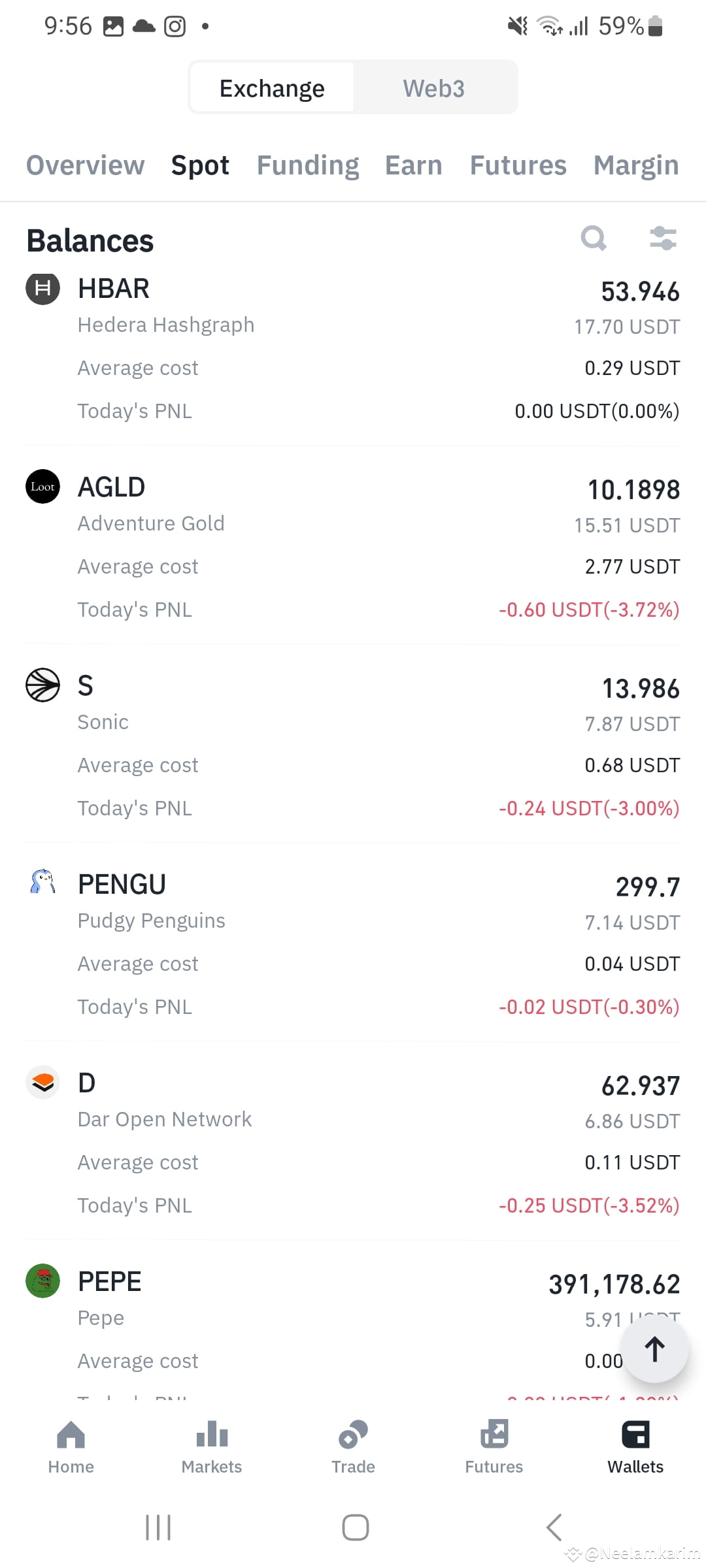
Task: Open the balances search magnifier icon
Action: tap(594, 238)
